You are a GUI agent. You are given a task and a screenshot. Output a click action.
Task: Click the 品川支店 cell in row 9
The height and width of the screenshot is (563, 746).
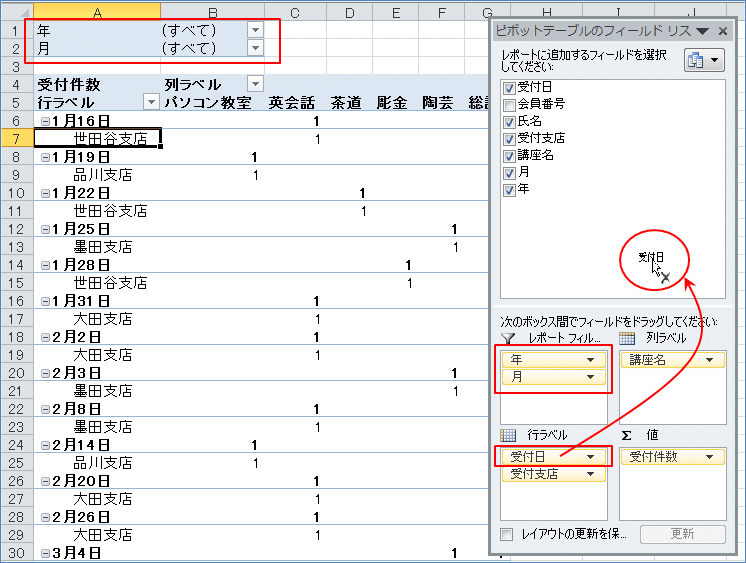[x=97, y=175]
